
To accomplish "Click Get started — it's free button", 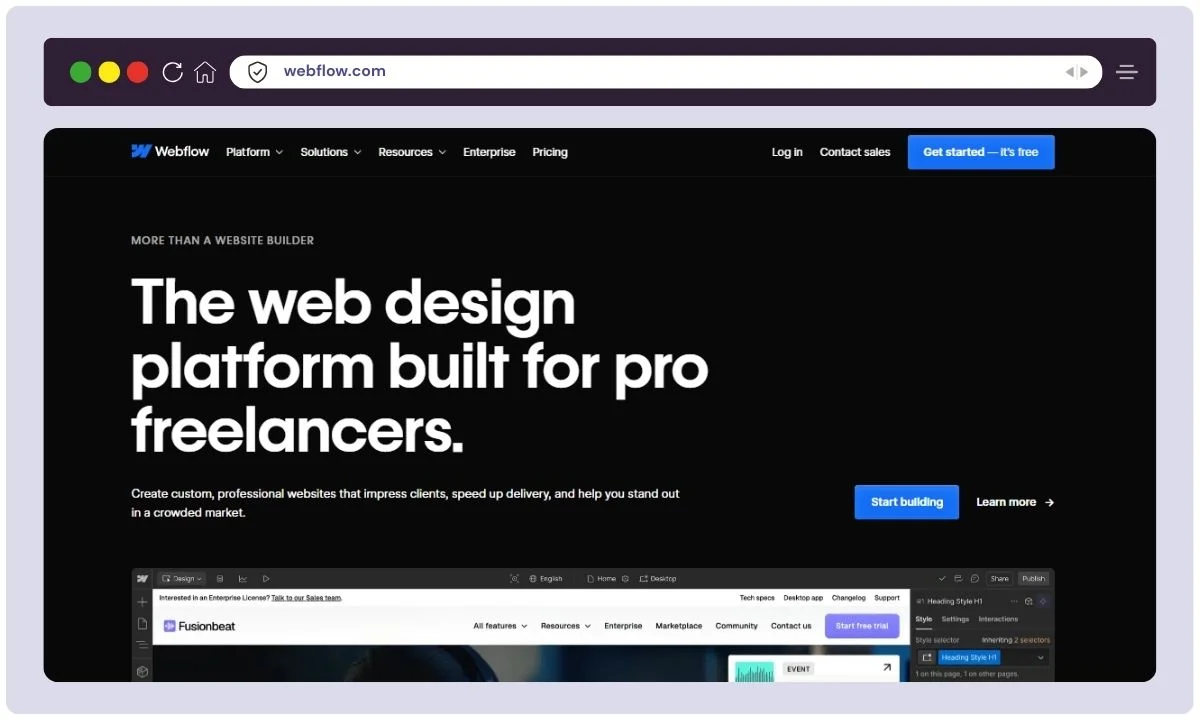I will pyautogui.click(x=981, y=152).
